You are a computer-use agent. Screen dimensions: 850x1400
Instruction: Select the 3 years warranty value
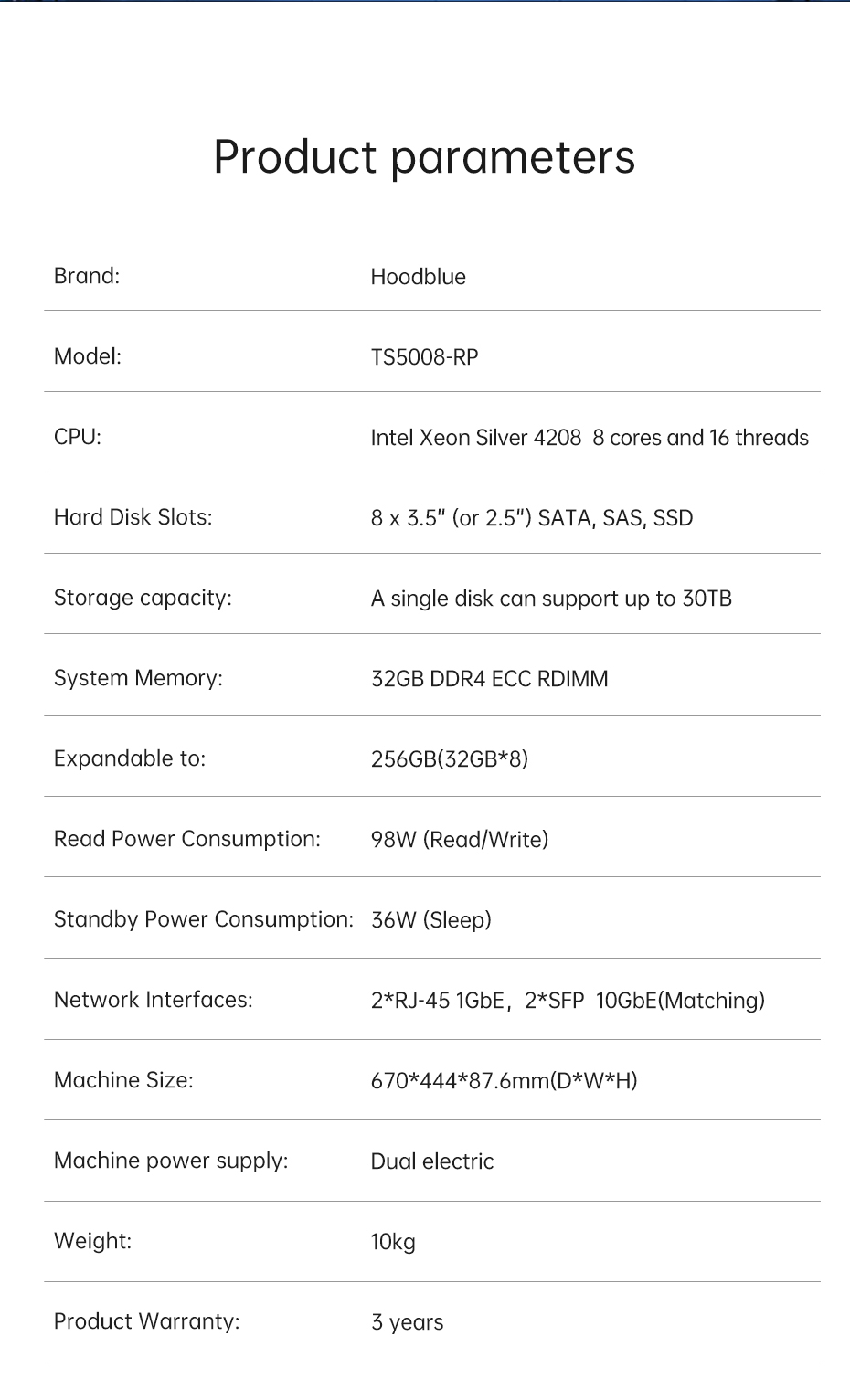[x=407, y=1322]
